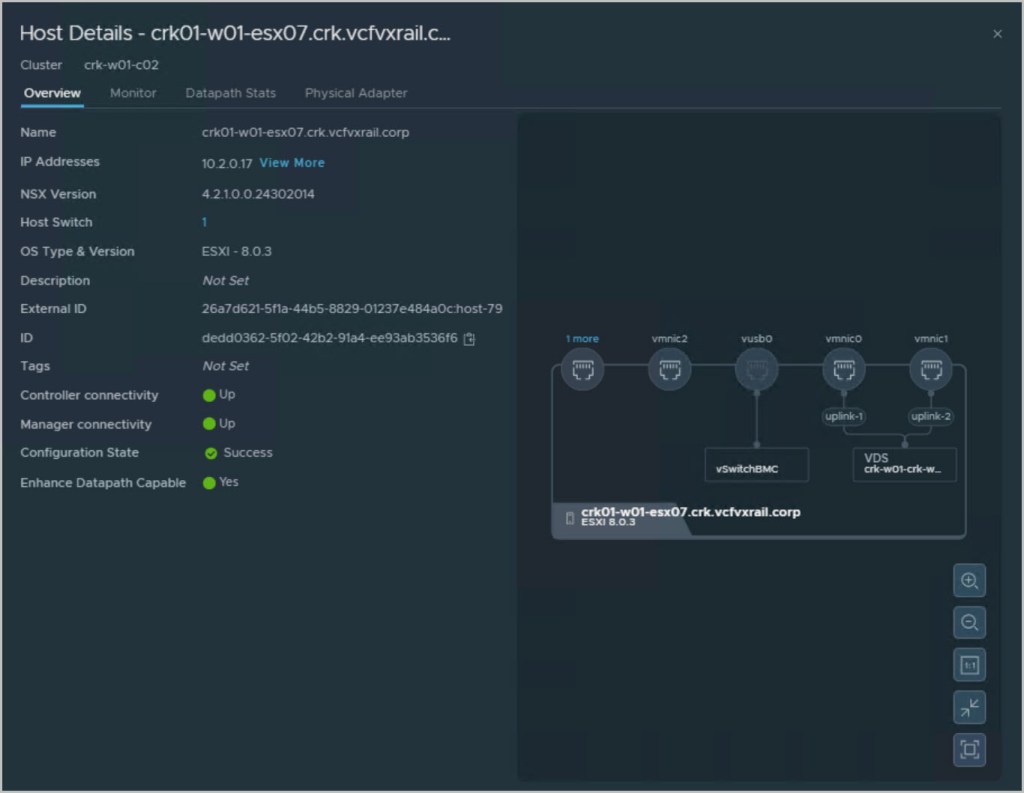The height and width of the screenshot is (793, 1024).
Task: Reset topology view to 1:1 scale
Action: (969, 666)
